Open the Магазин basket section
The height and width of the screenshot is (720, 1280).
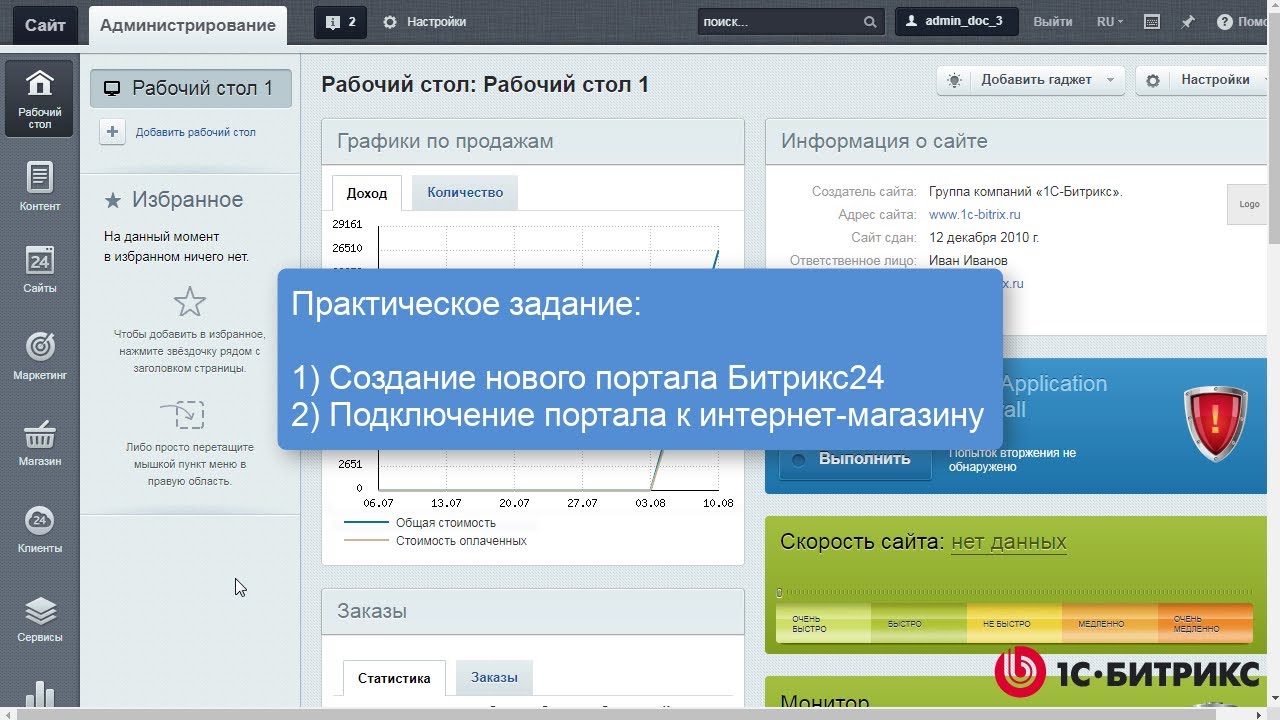39,443
